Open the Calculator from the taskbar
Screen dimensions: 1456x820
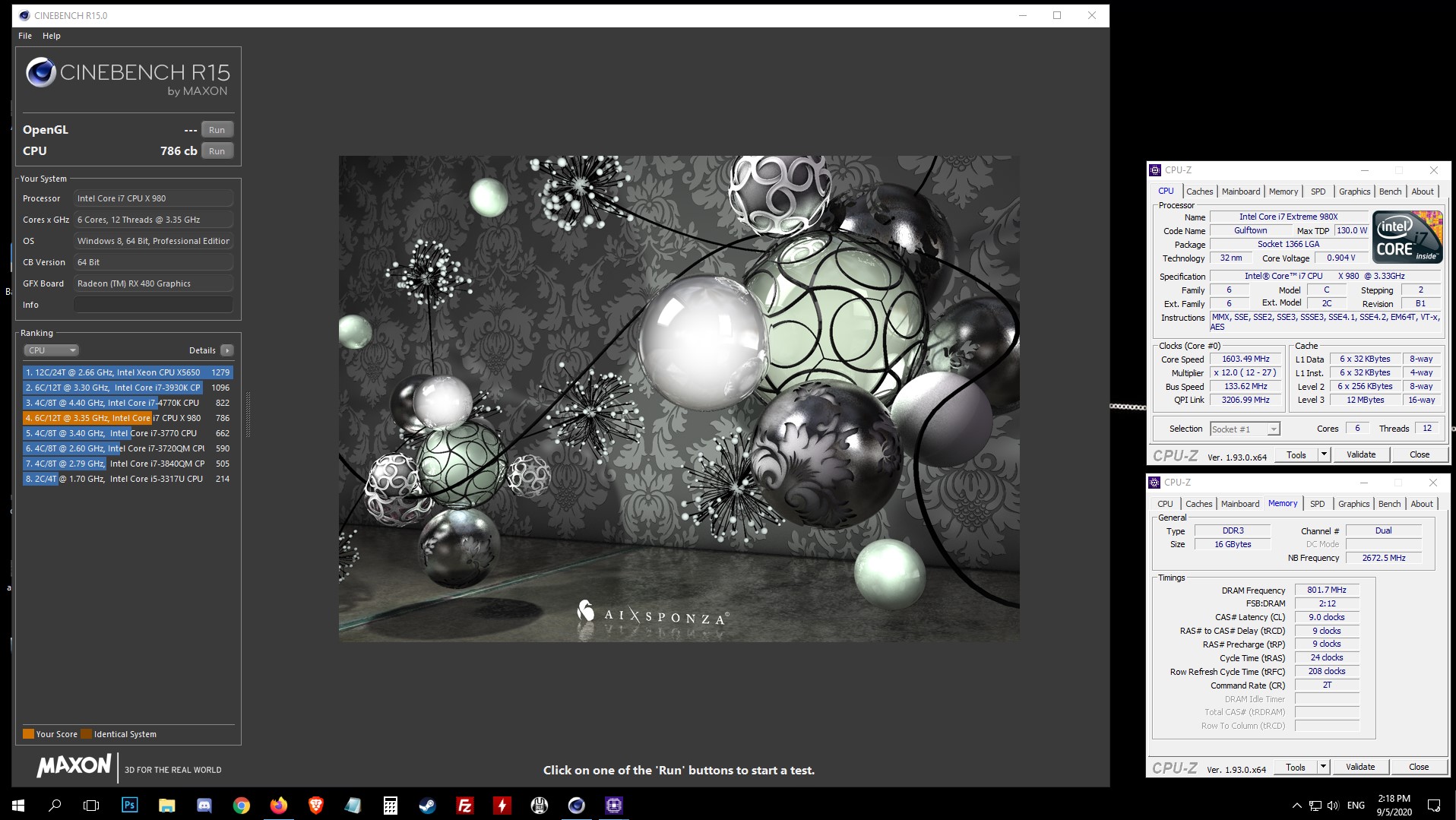click(x=391, y=805)
